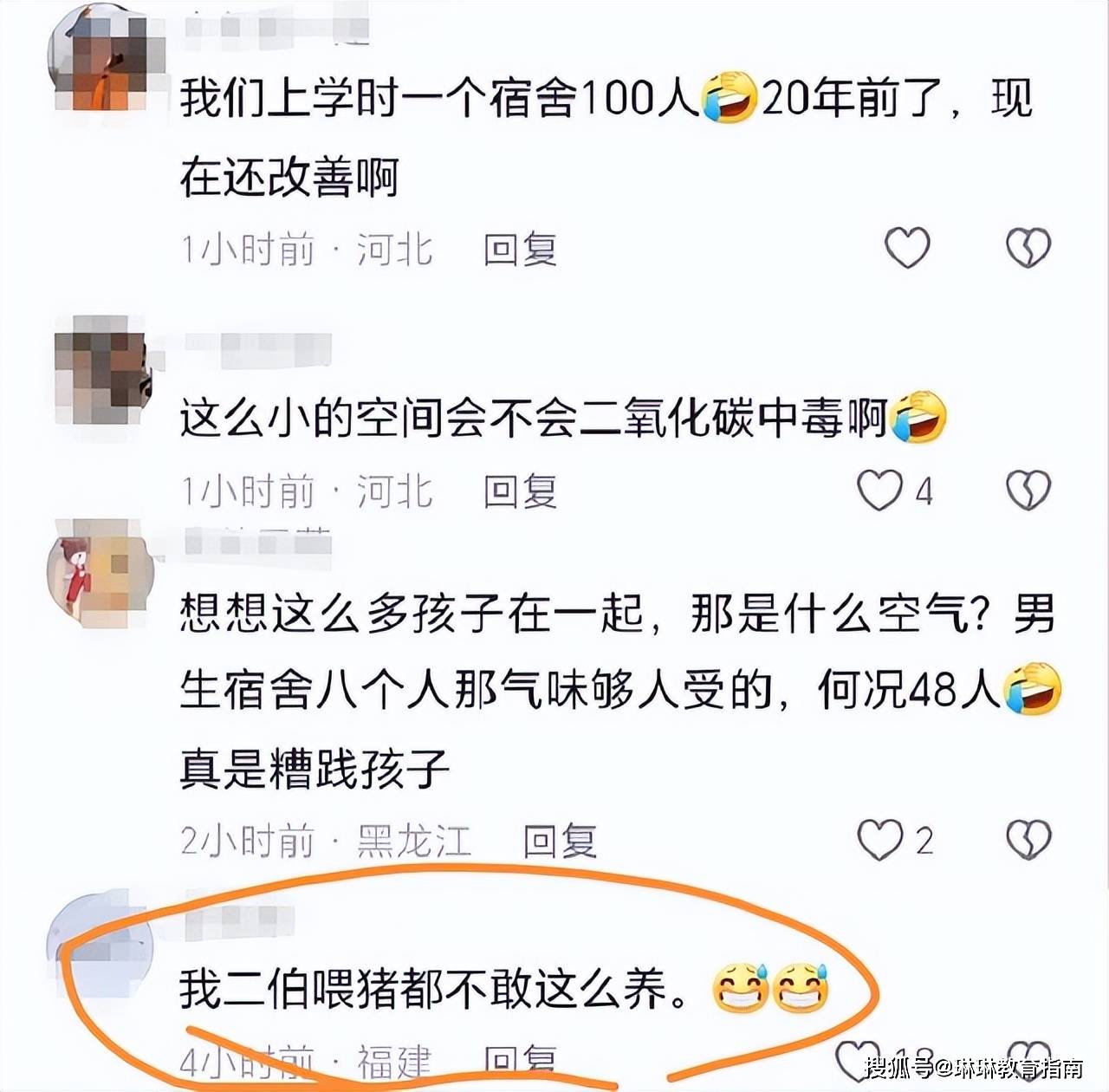
Task: Reply to the 二氧化碳中毒 comment
Action: tap(520, 492)
